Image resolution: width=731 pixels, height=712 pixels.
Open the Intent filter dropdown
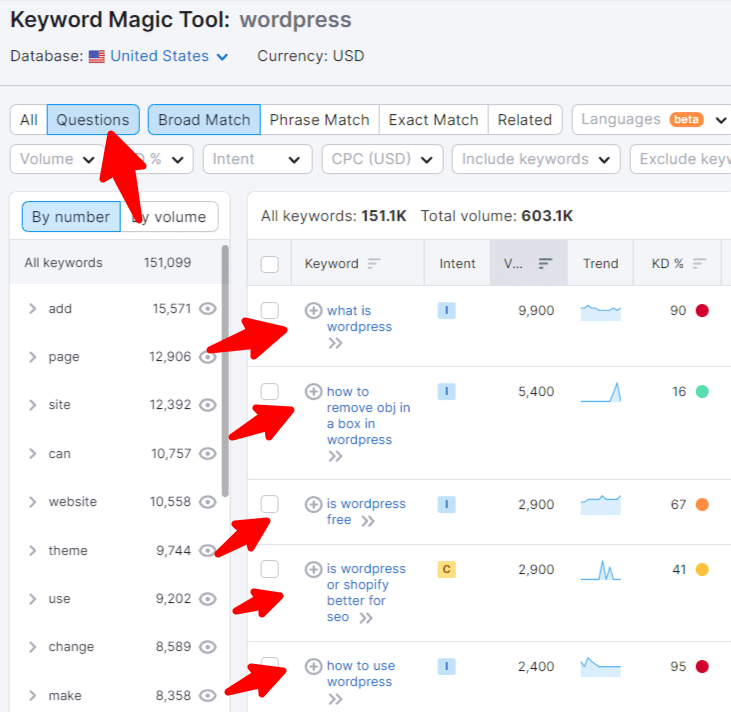point(257,159)
